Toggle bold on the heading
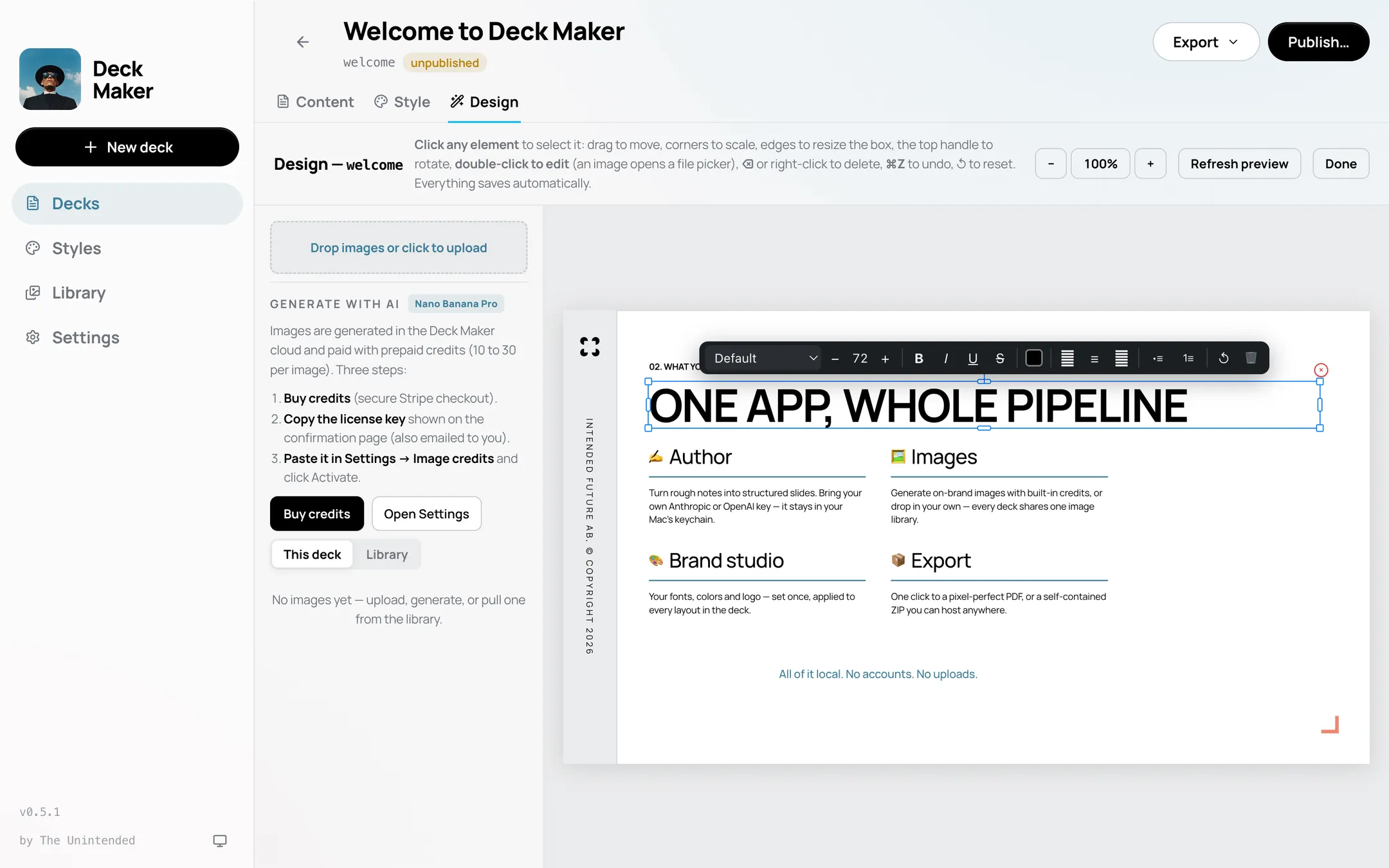The width and height of the screenshot is (1389, 868). (919, 358)
